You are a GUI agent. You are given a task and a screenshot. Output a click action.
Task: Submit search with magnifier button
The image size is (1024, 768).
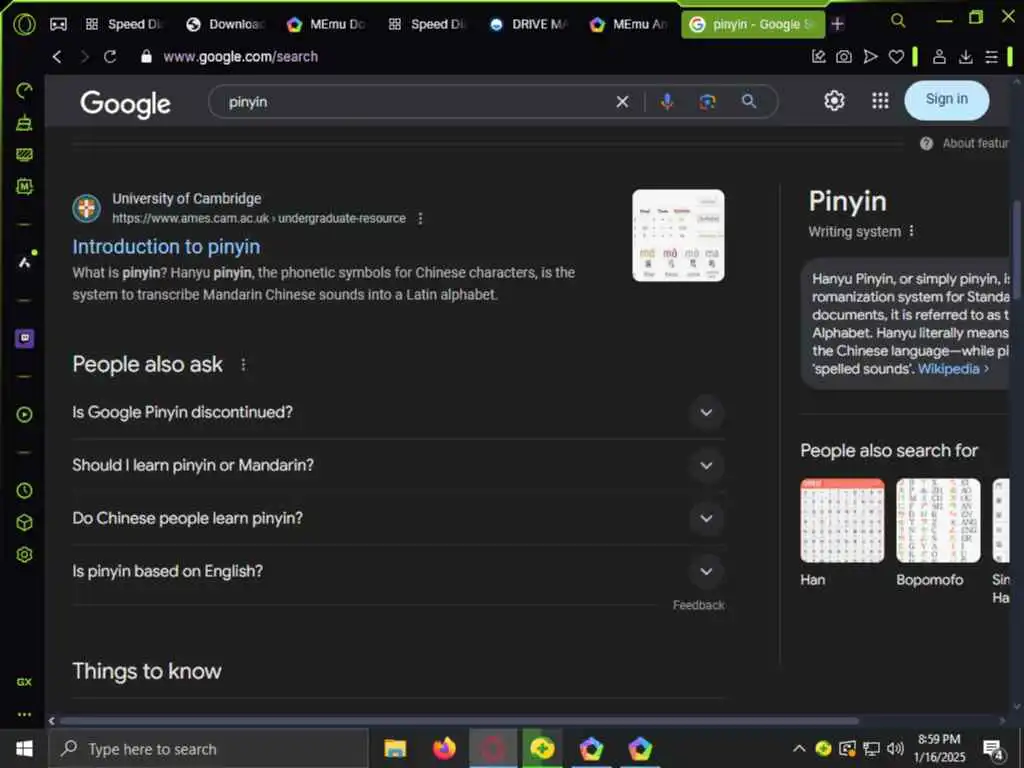(749, 101)
